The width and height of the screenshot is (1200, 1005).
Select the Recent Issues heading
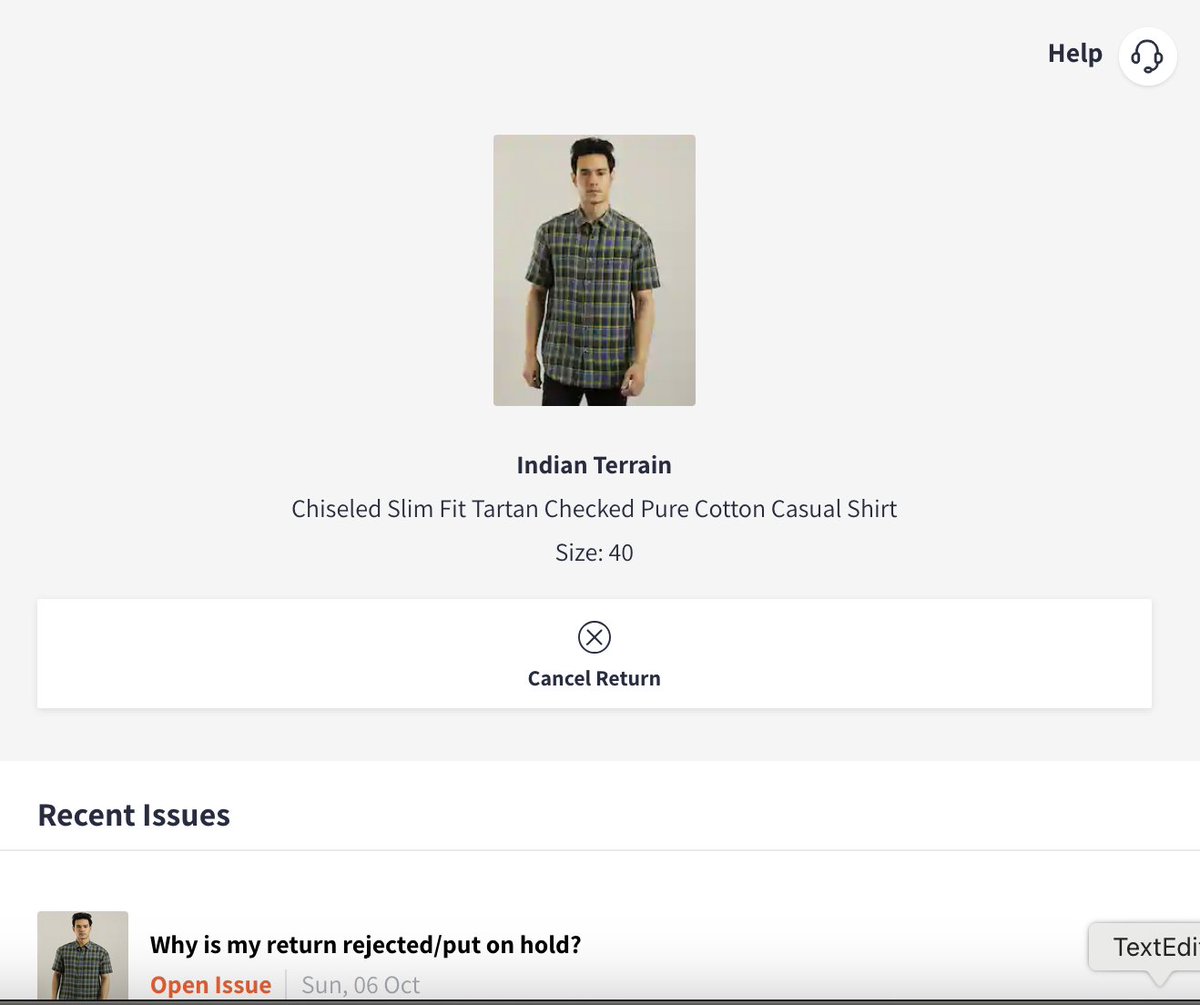tap(133, 814)
